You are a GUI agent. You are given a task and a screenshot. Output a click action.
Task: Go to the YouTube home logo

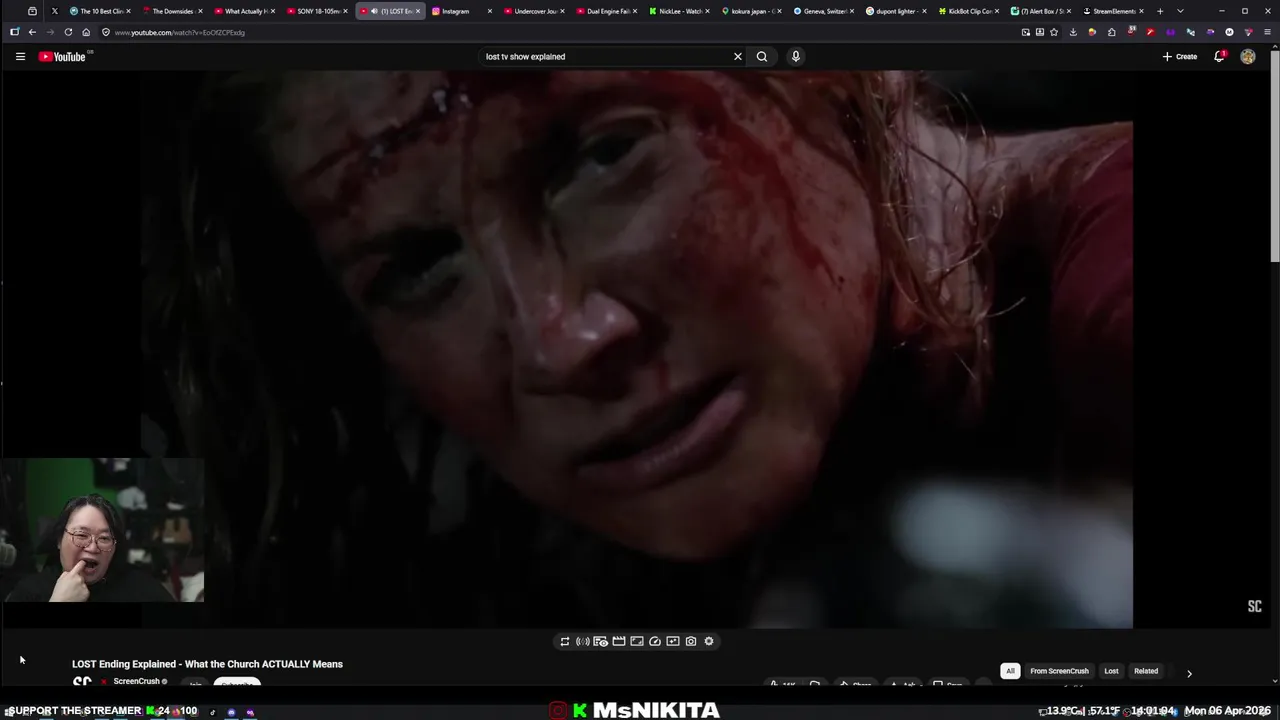tap(64, 57)
